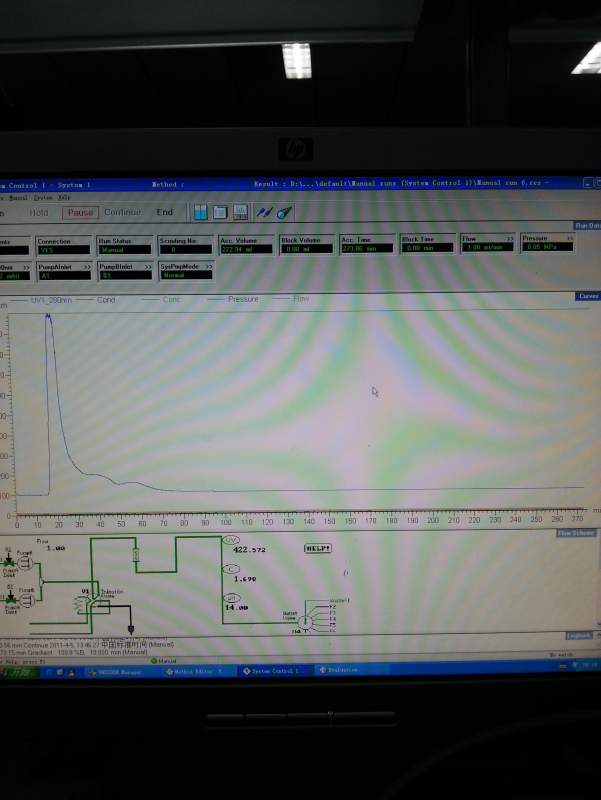
Task: Select the Curves pane tab
Action: (588, 296)
